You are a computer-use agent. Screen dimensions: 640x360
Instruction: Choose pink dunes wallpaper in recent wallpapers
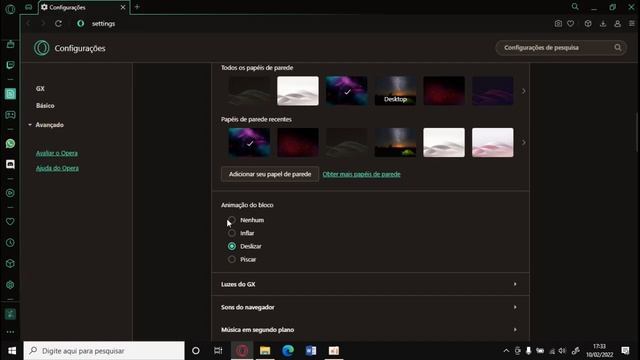tap(493, 142)
